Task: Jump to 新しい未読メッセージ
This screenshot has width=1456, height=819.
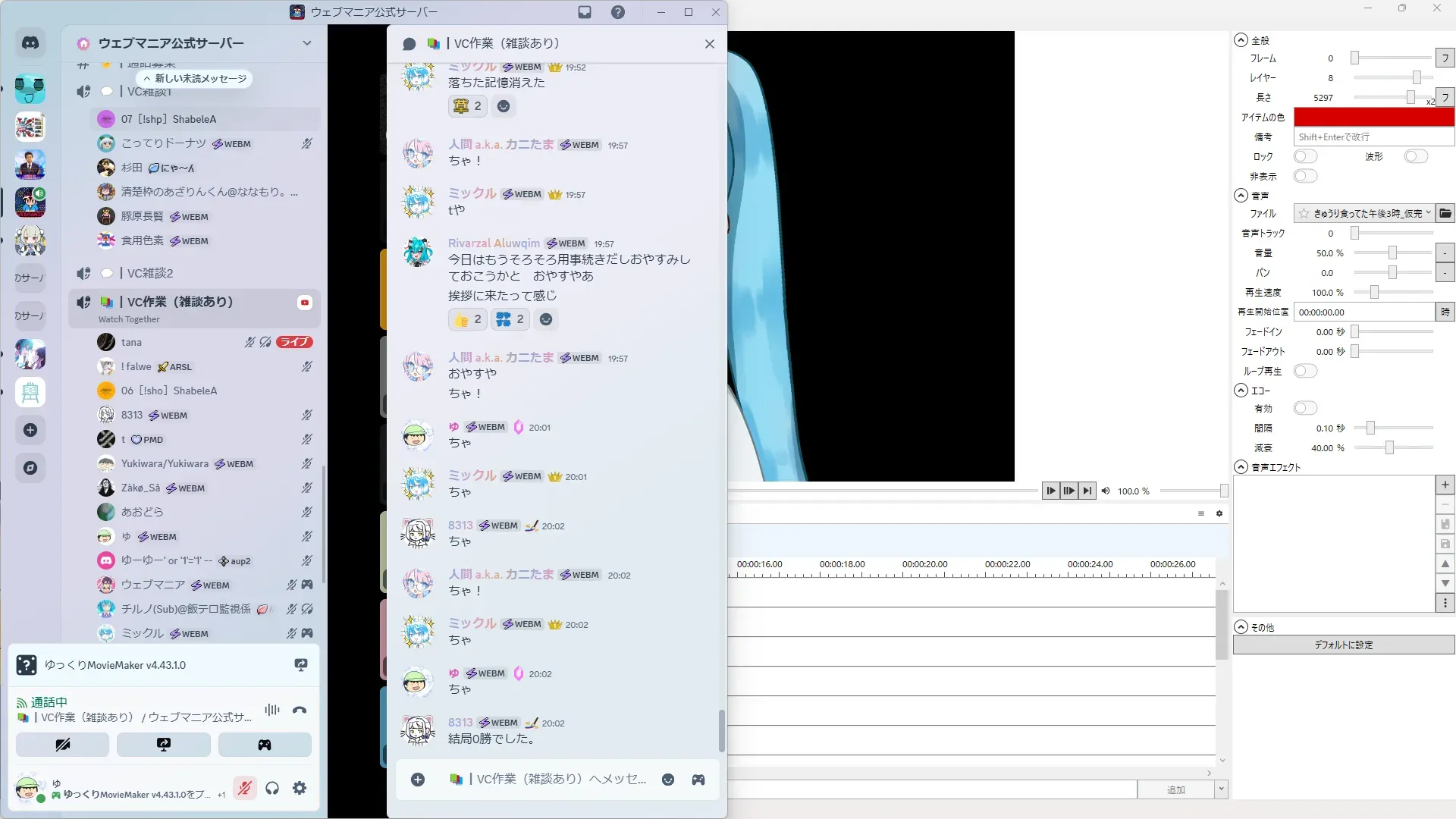Action: (195, 78)
